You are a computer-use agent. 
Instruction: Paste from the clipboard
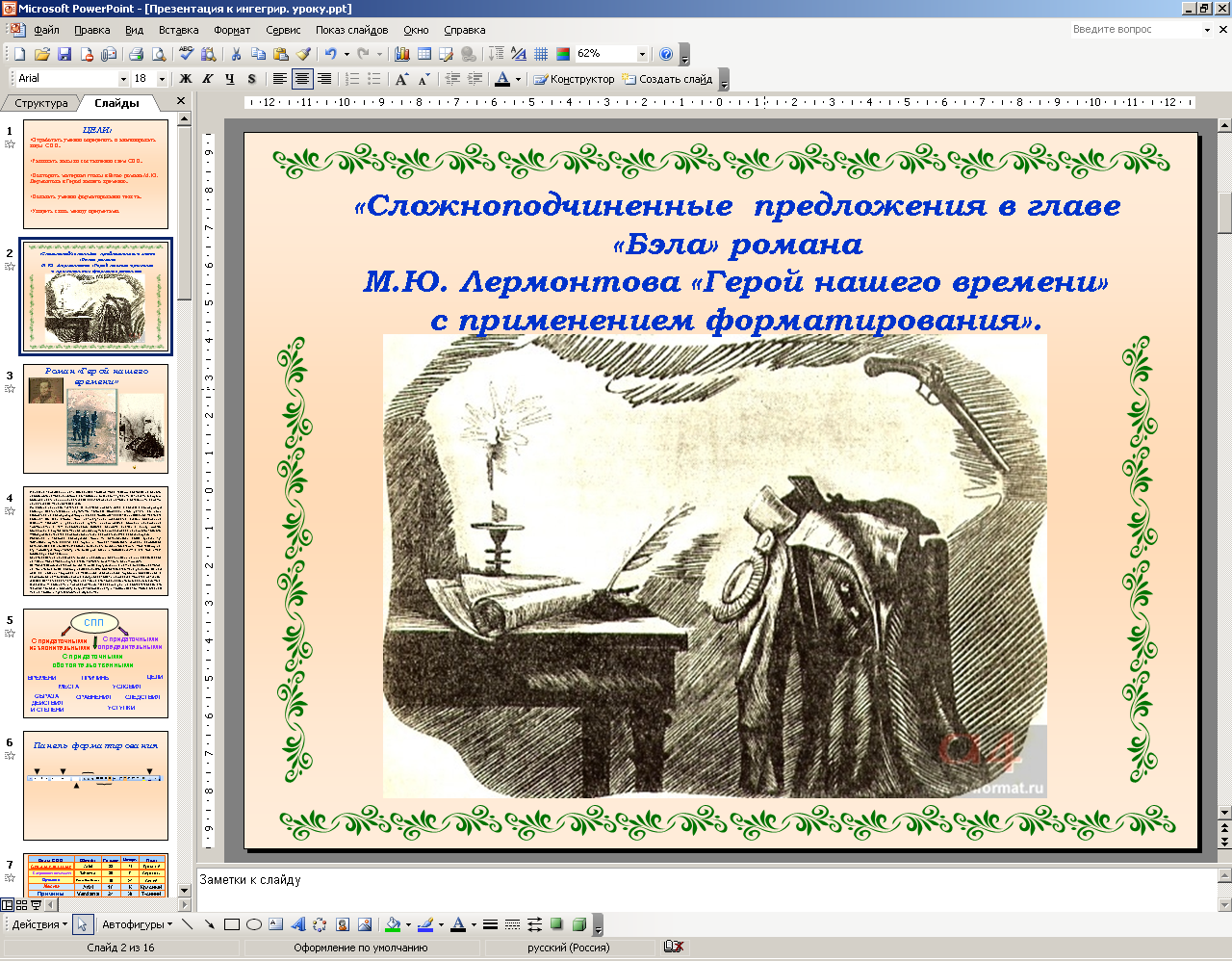pos(280,54)
